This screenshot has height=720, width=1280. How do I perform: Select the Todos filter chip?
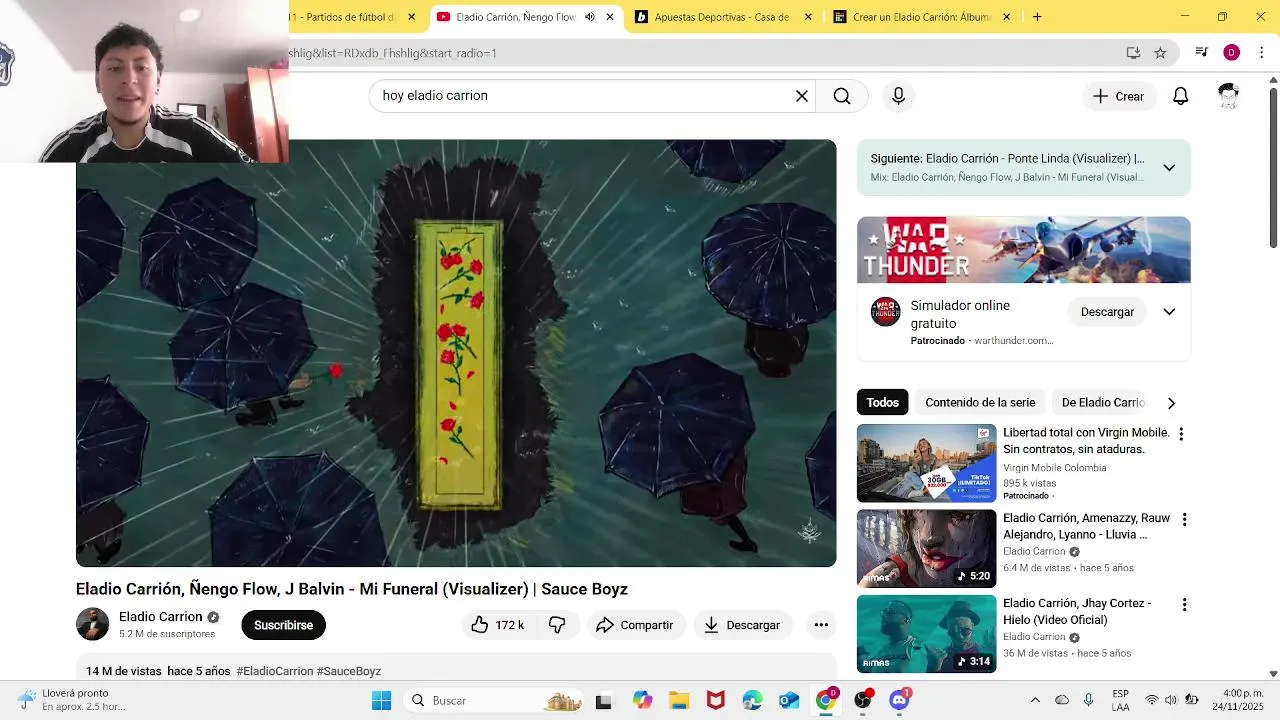pos(882,402)
